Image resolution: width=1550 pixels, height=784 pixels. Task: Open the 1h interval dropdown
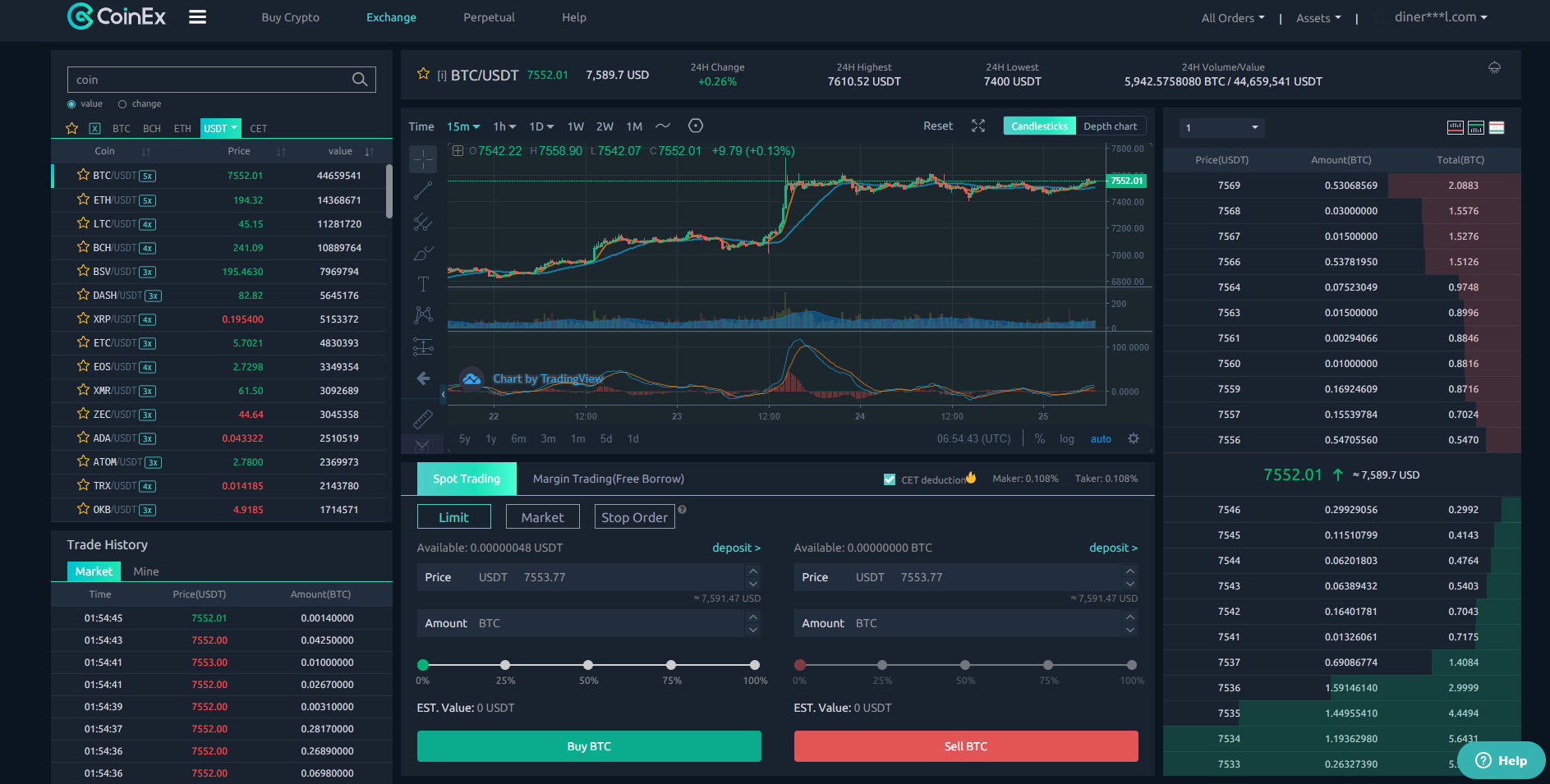pyautogui.click(x=504, y=126)
